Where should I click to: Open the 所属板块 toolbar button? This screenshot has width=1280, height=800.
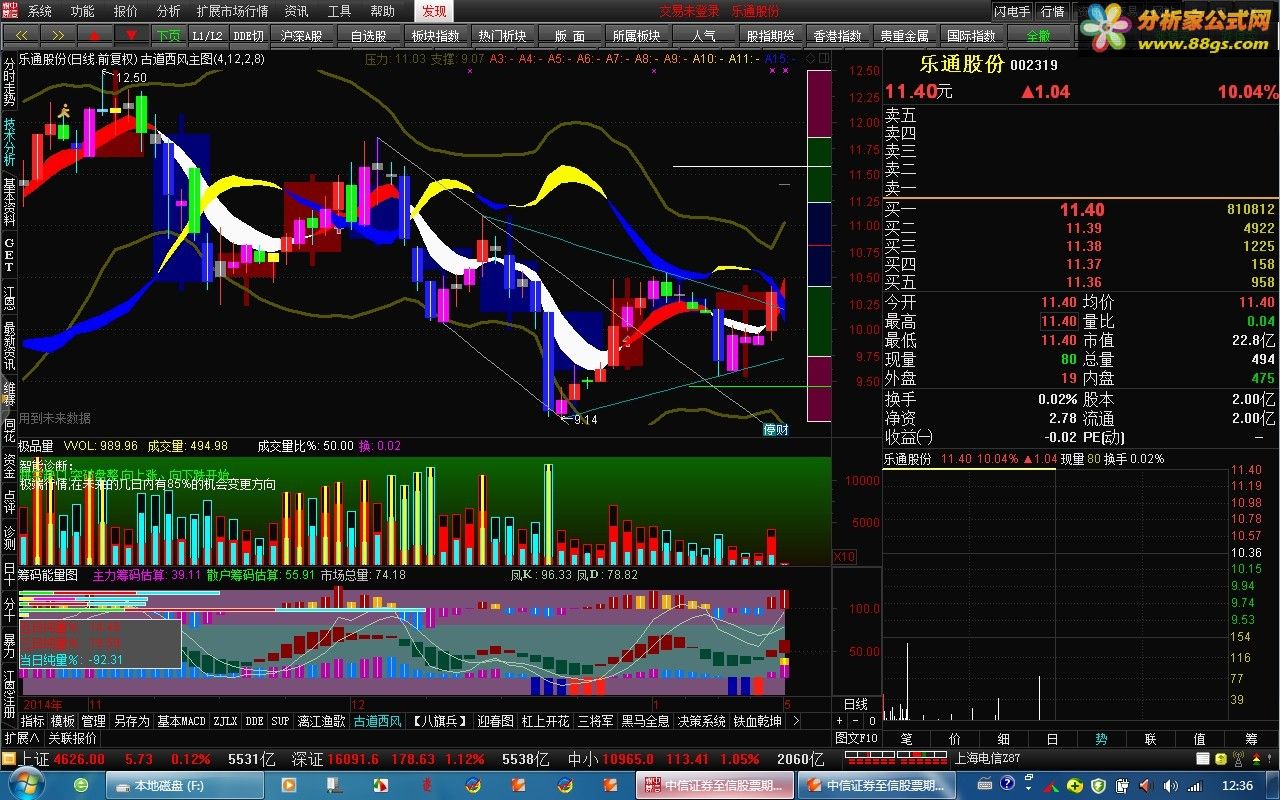(636, 35)
